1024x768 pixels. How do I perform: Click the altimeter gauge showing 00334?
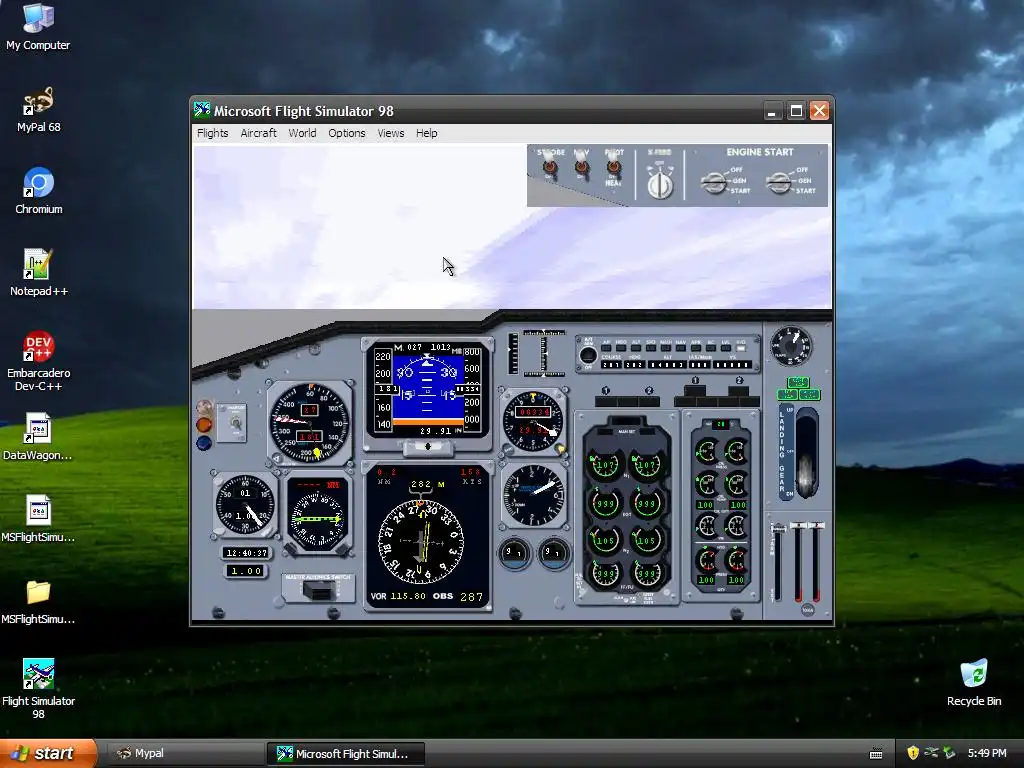[534, 420]
